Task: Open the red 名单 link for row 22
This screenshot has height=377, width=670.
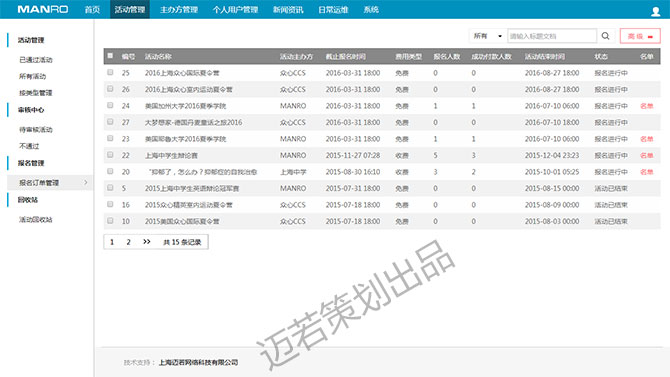Action: coord(646,156)
